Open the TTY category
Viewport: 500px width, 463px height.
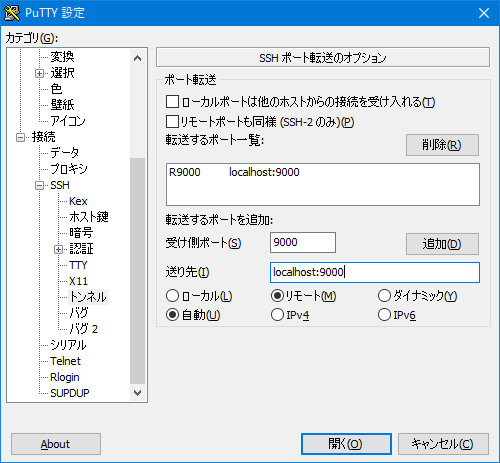tap(78, 265)
